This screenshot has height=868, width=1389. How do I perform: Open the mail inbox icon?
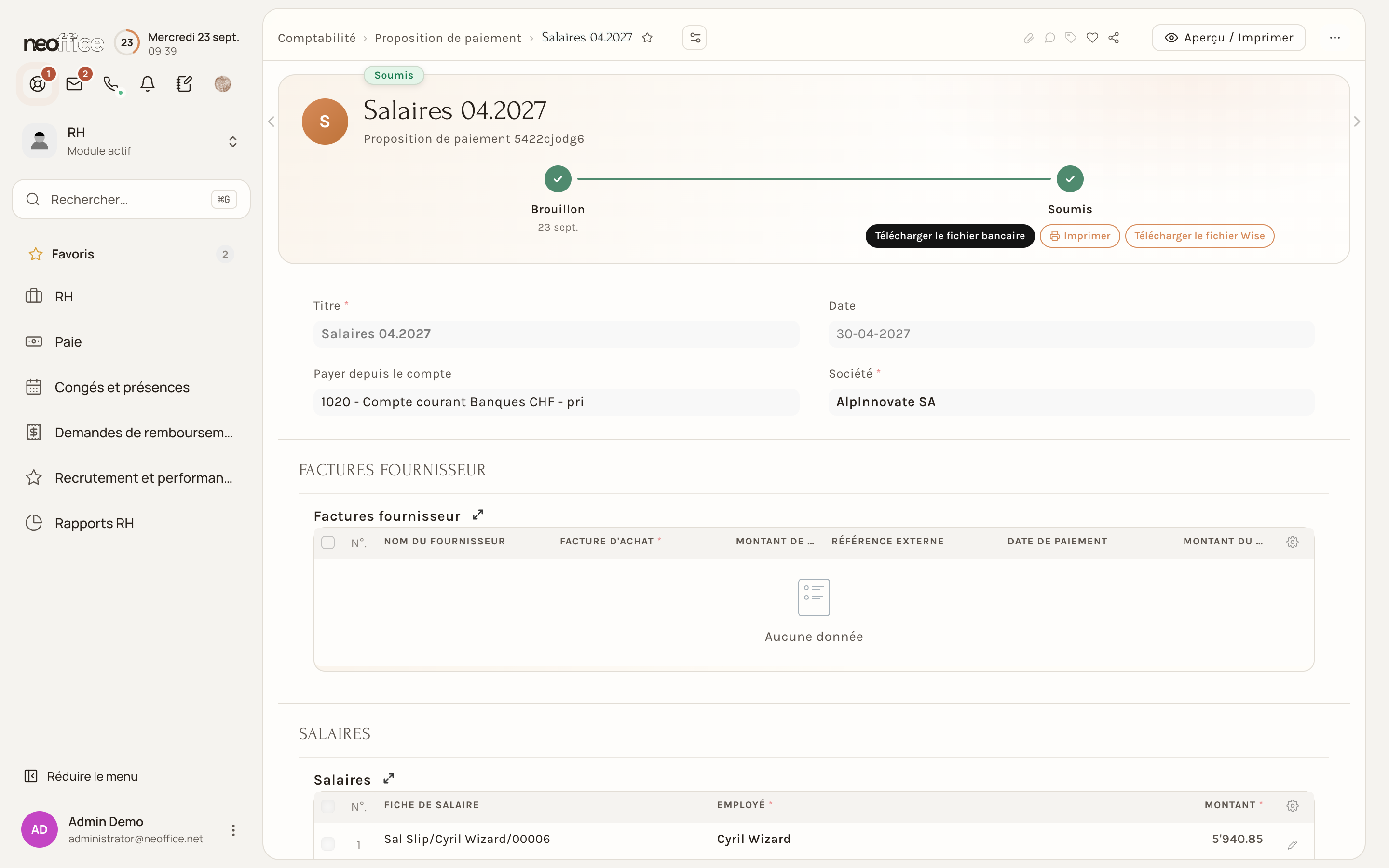click(75, 84)
